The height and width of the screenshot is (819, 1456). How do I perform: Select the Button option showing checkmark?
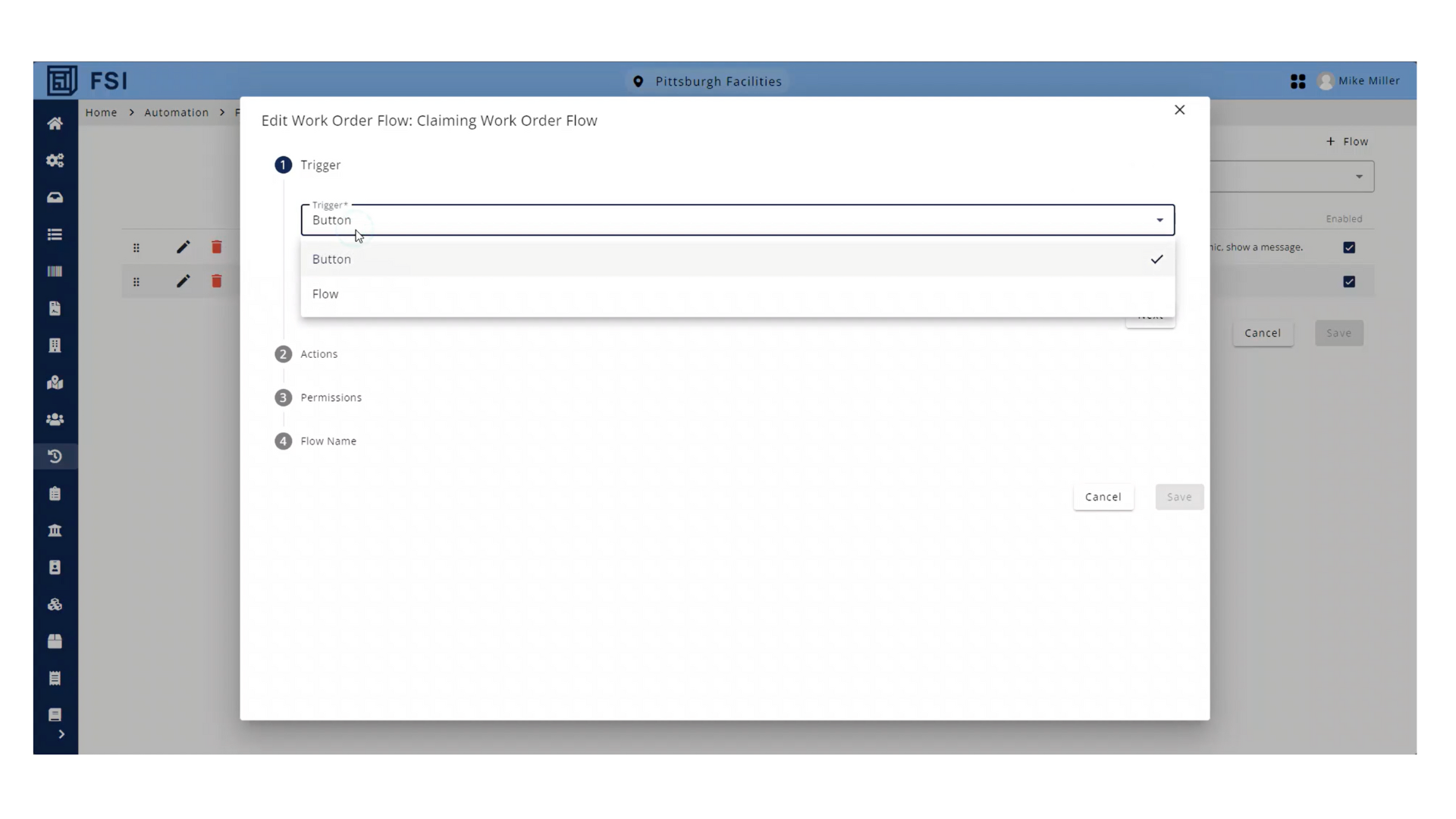point(331,259)
